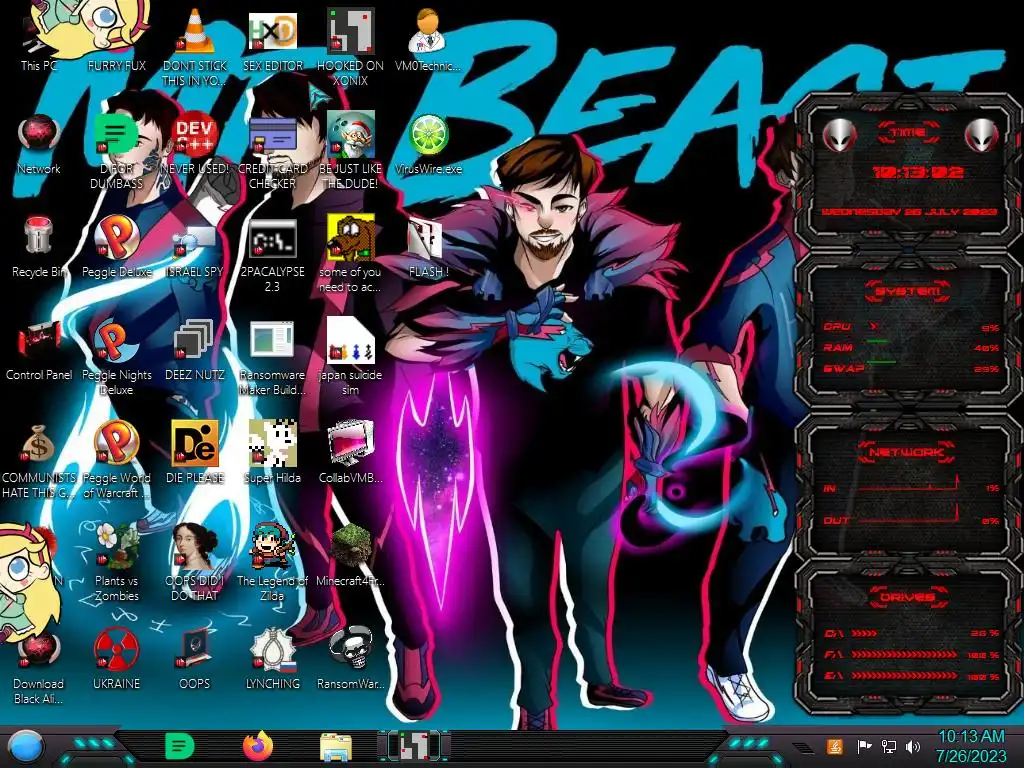Open the ISRAEL SPY shortcut
The image size is (1024, 768).
click(x=195, y=248)
